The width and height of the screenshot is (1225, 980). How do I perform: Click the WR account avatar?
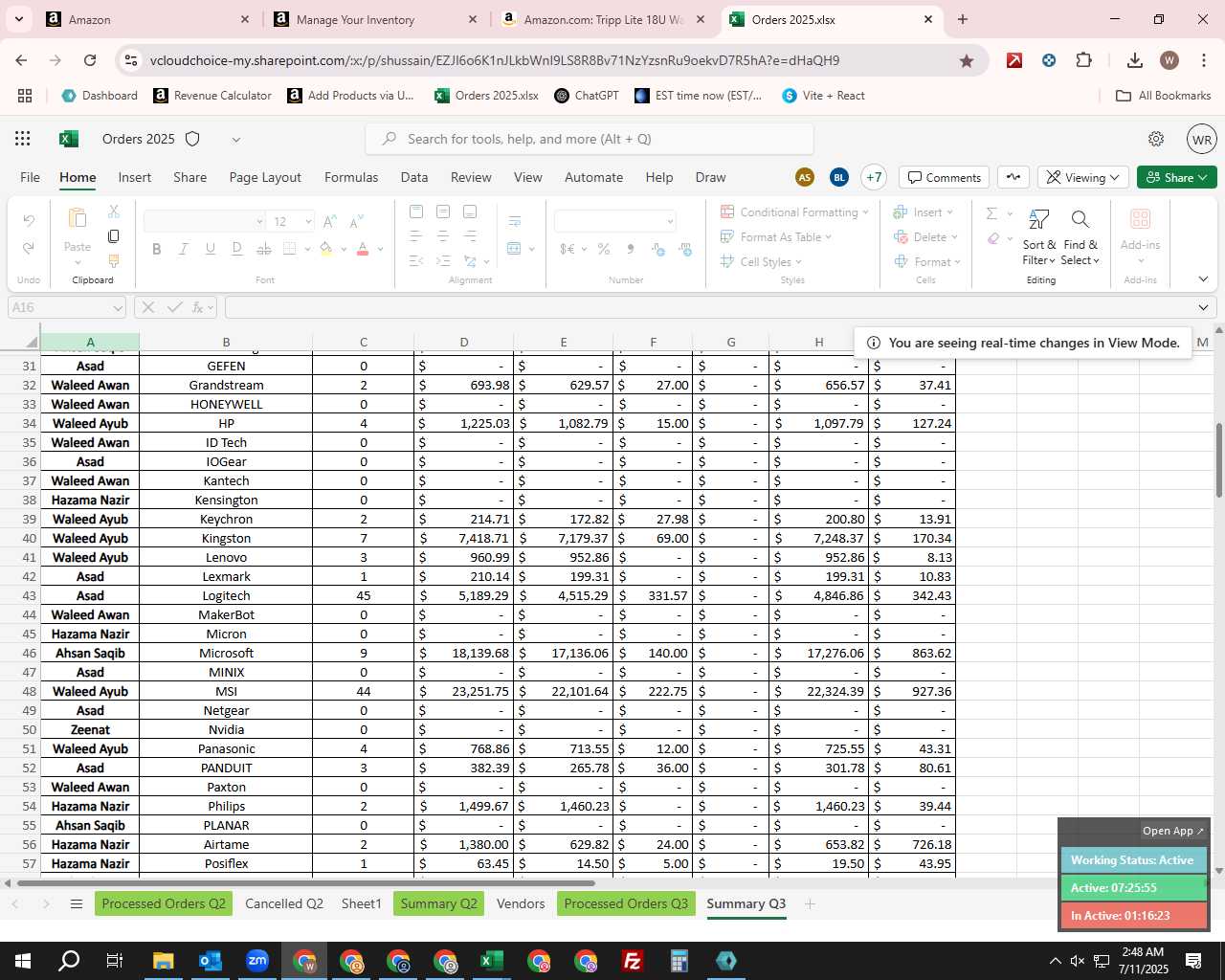[x=1202, y=139]
